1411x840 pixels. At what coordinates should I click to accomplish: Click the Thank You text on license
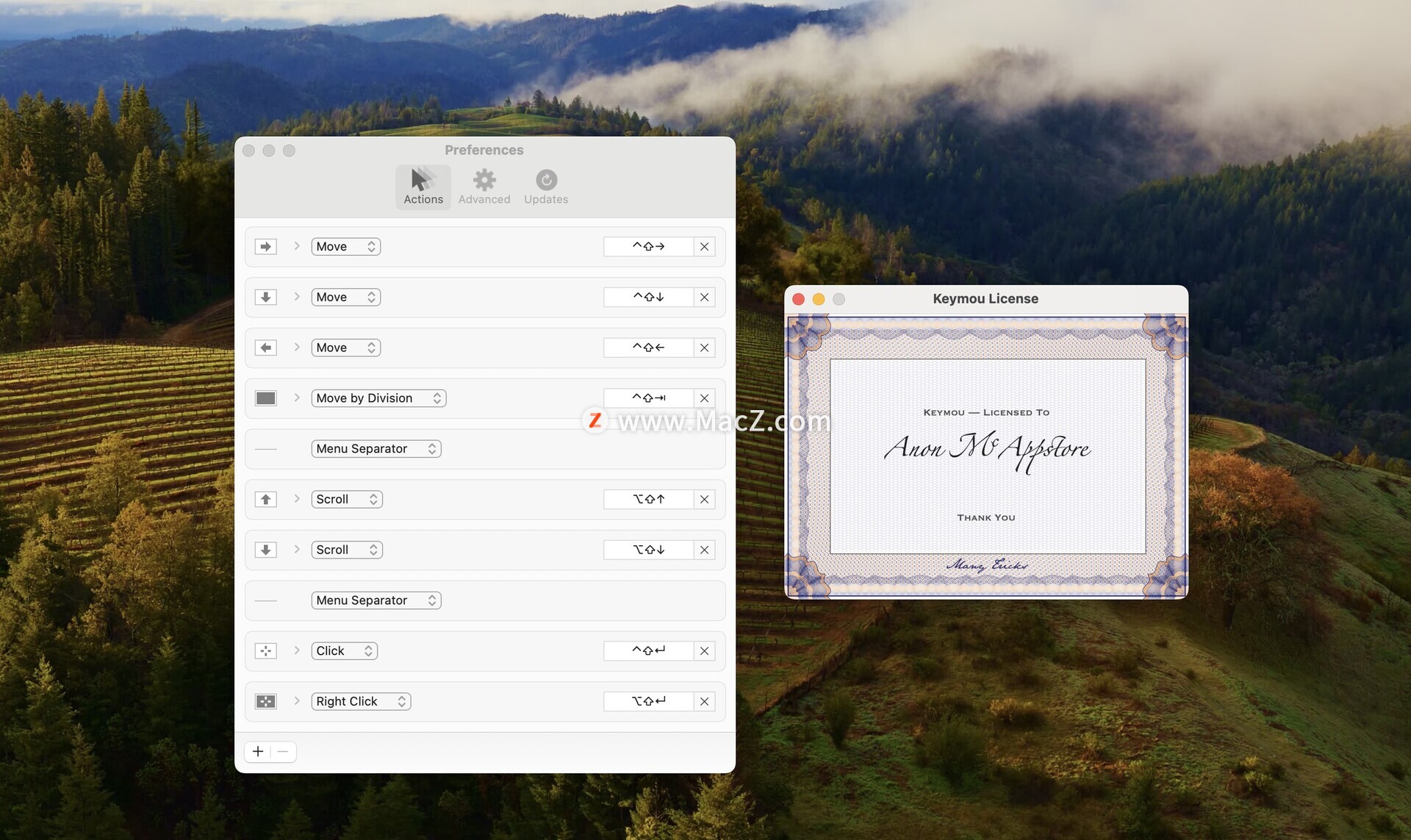pyautogui.click(x=986, y=518)
